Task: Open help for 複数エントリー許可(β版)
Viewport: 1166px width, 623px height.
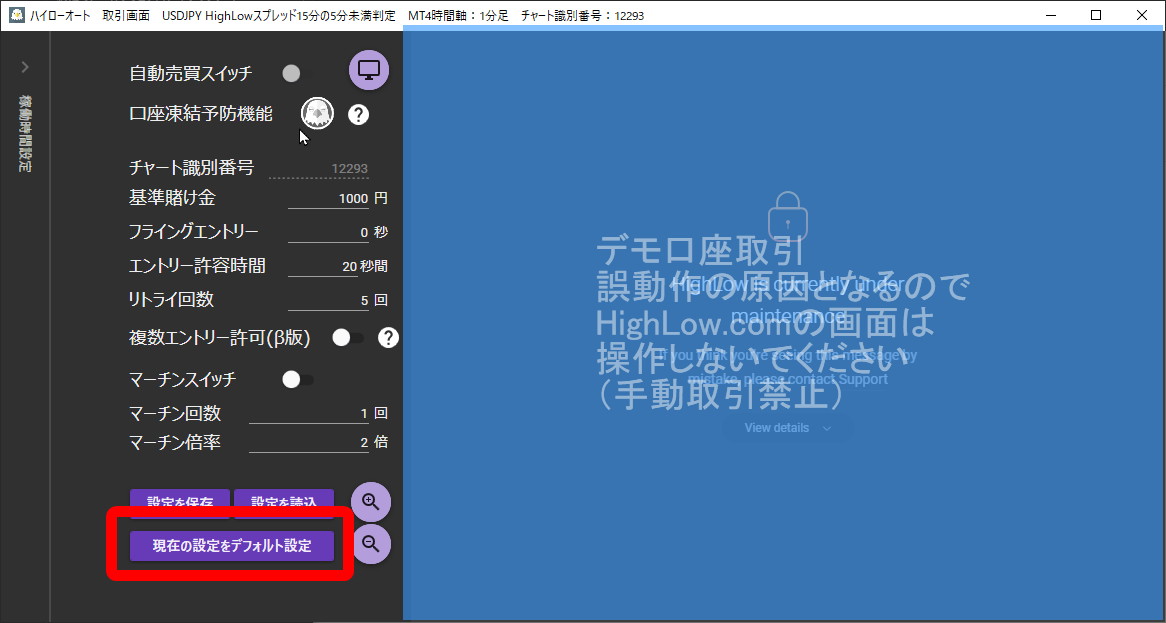Action: point(388,338)
